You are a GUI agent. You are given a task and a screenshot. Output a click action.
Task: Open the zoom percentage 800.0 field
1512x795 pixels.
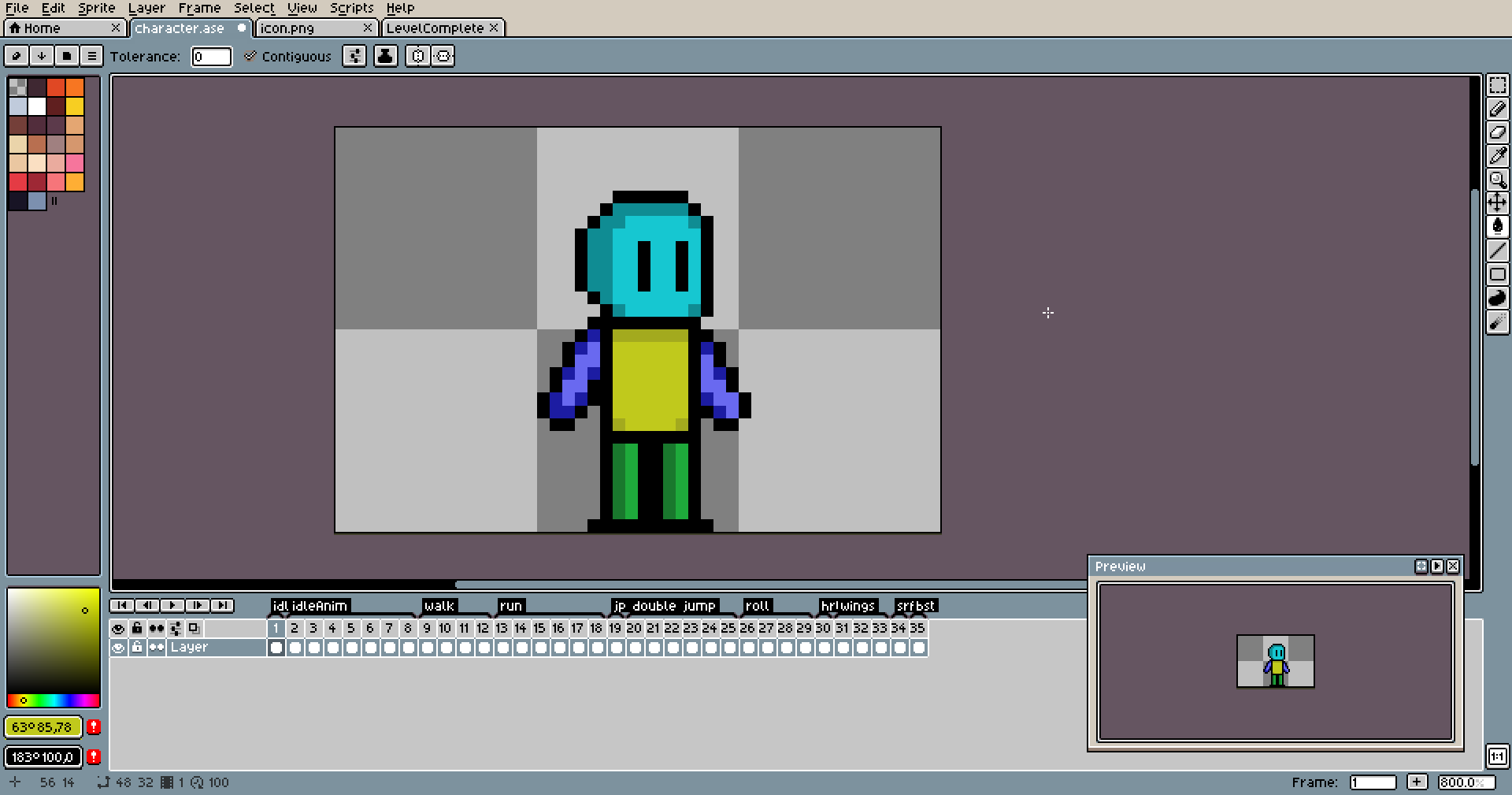click(x=1464, y=782)
